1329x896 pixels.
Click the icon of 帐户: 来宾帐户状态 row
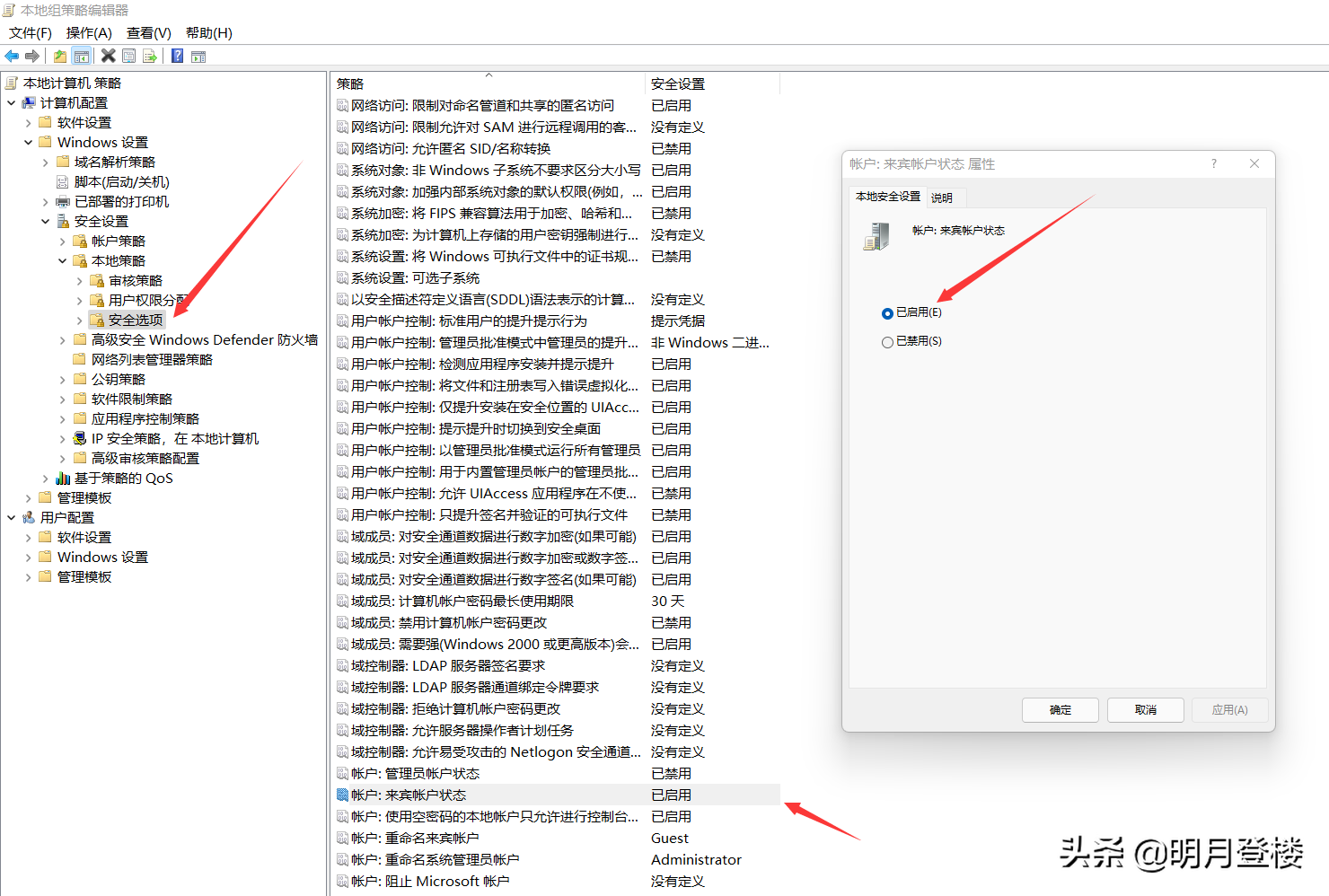coord(342,795)
